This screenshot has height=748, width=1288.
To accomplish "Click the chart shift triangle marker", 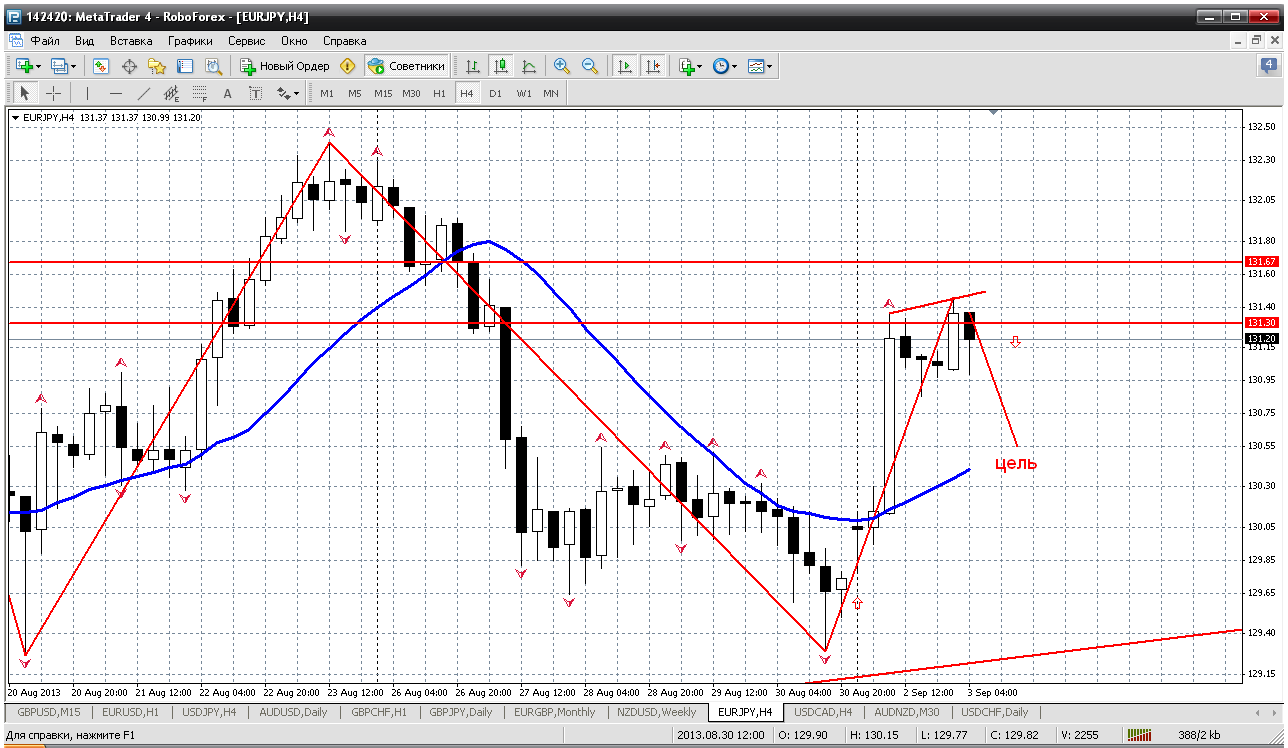I will pyautogui.click(x=992, y=113).
